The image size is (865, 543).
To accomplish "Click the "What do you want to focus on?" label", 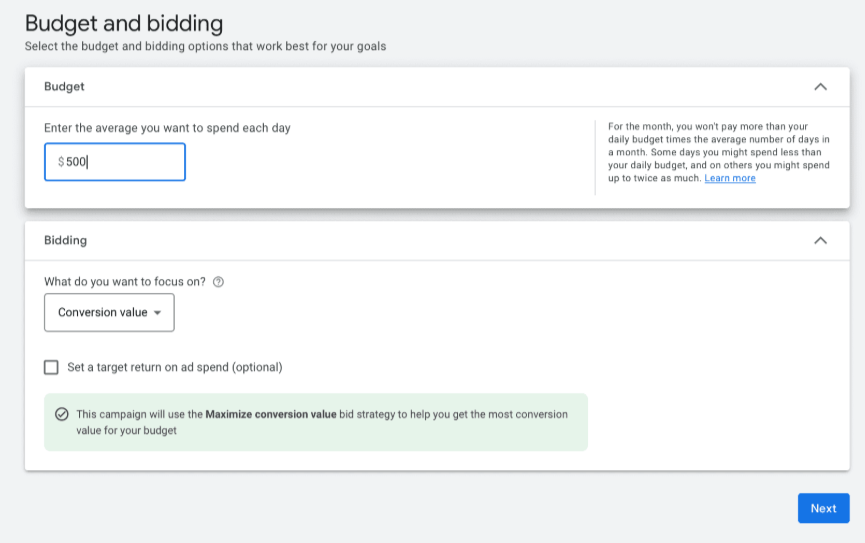I will pos(125,282).
